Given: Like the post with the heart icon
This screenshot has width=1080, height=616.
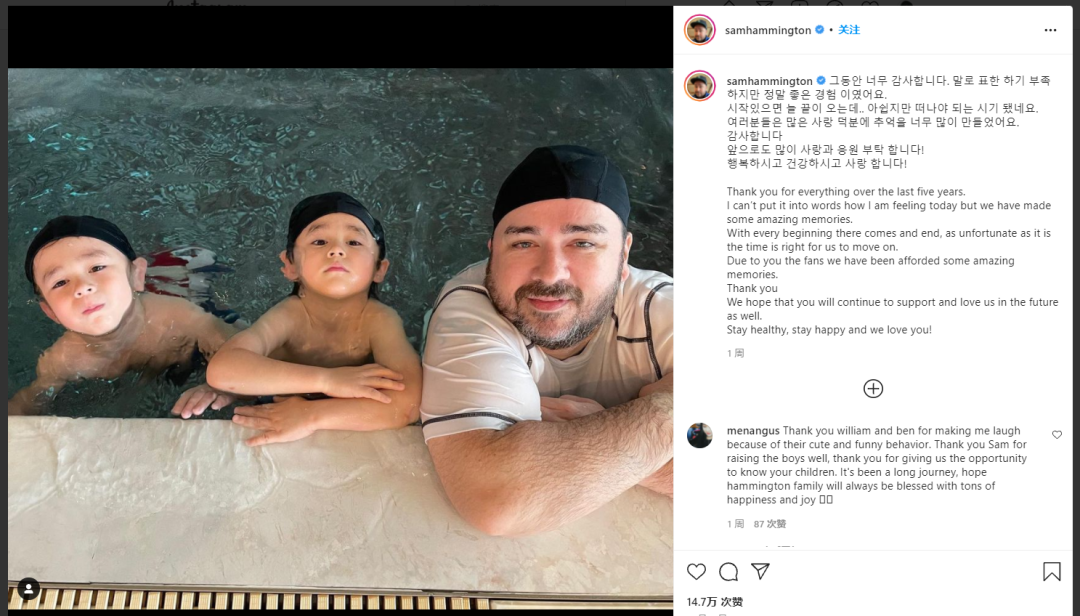Looking at the screenshot, I should (696, 571).
